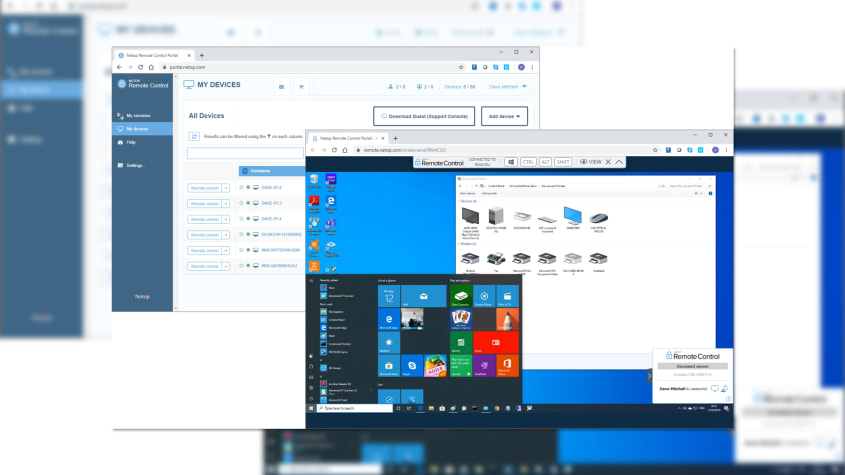
Task: Reload page in portal browser window
Action: [141, 67]
